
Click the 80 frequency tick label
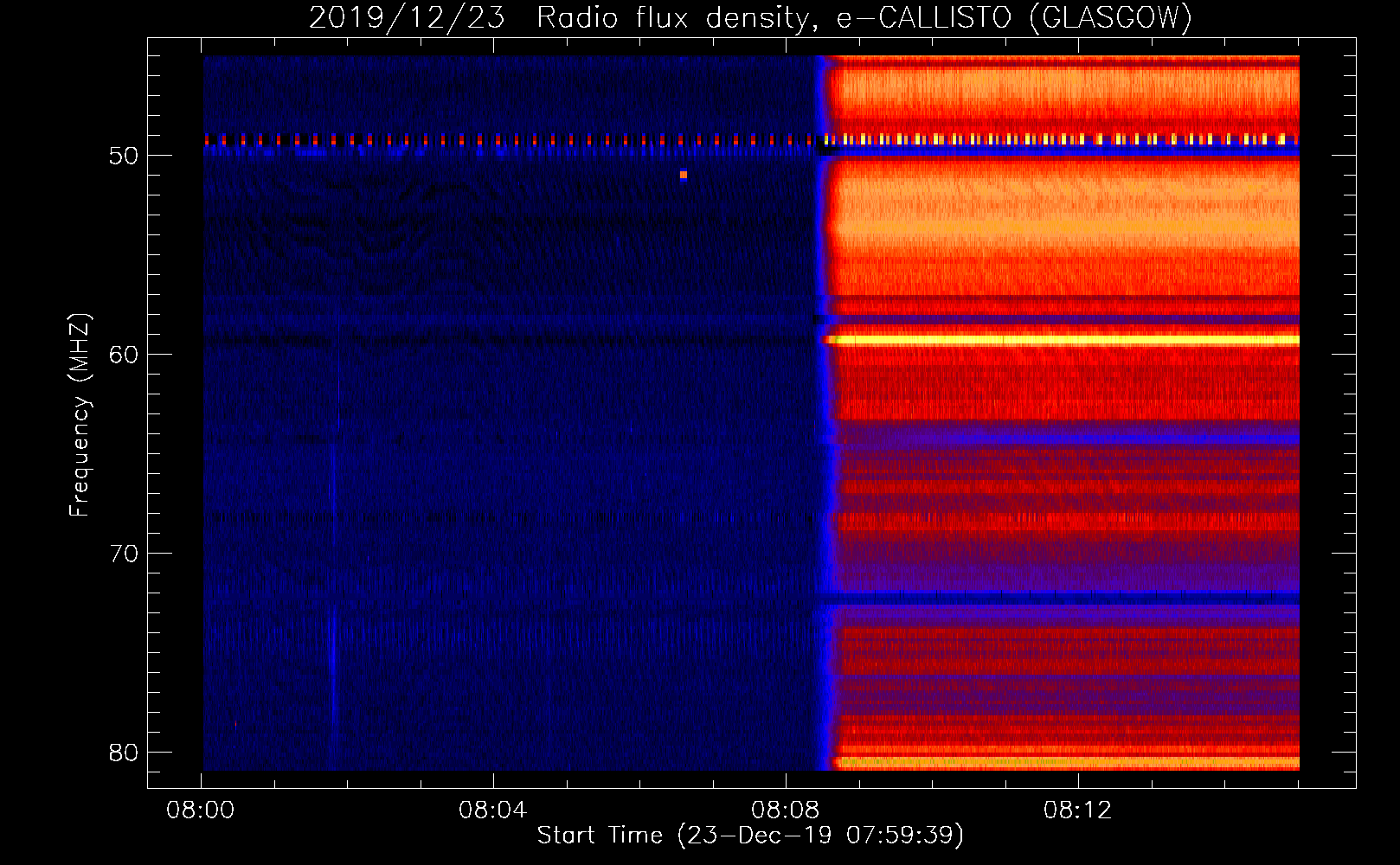click(x=124, y=753)
